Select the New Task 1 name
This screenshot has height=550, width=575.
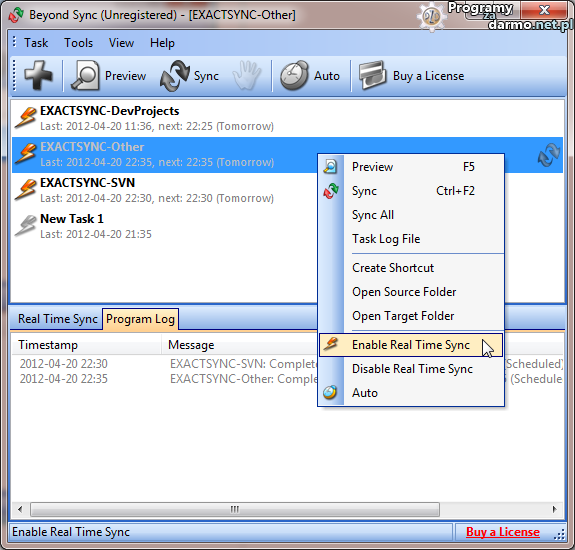point(72,219)
